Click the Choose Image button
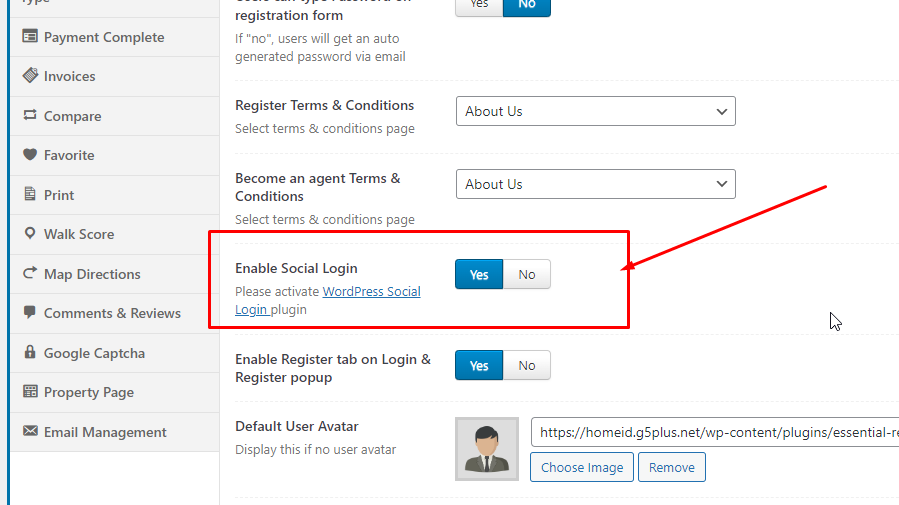 coord(582,467)
